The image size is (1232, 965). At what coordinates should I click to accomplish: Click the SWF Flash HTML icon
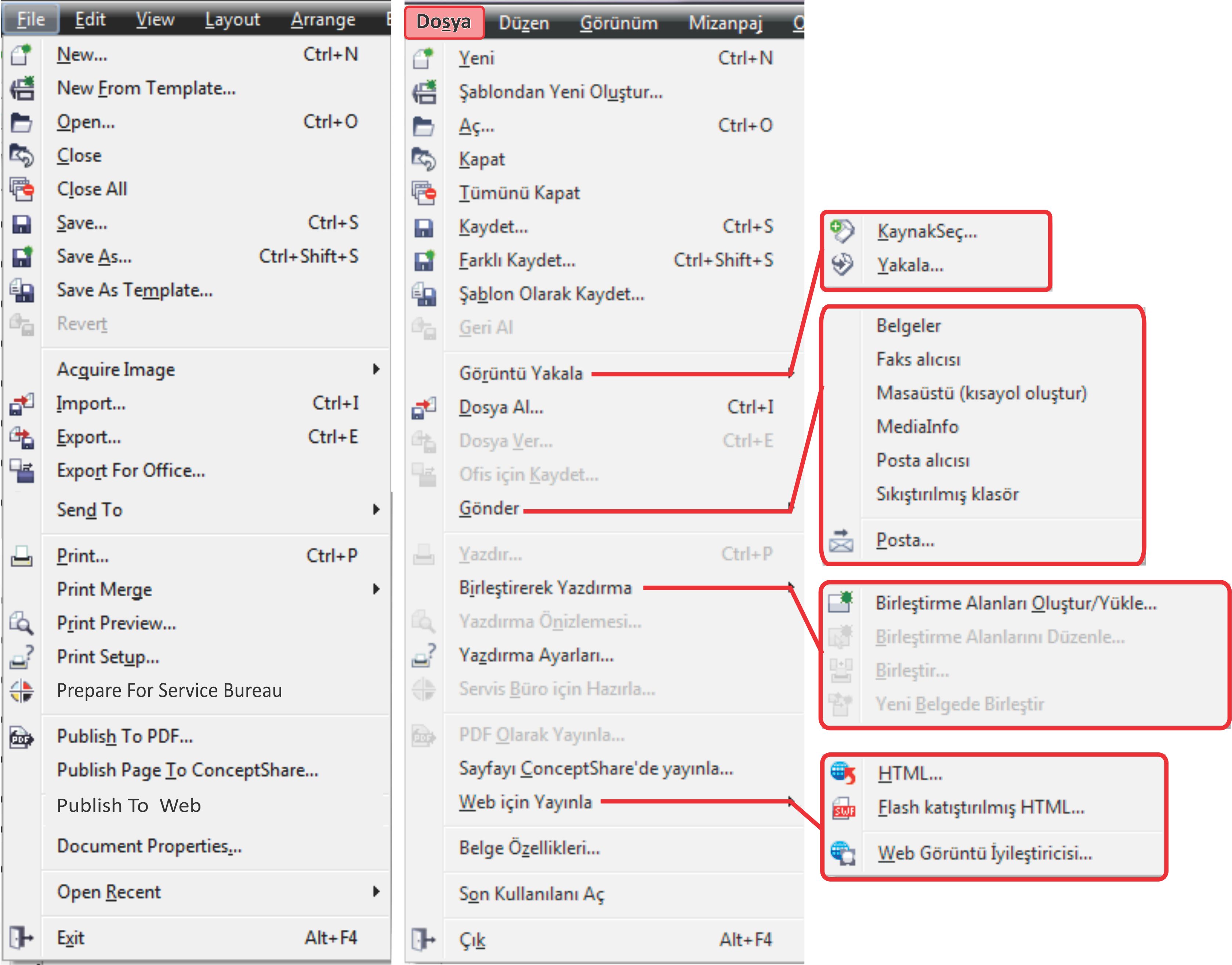(843, 808)
